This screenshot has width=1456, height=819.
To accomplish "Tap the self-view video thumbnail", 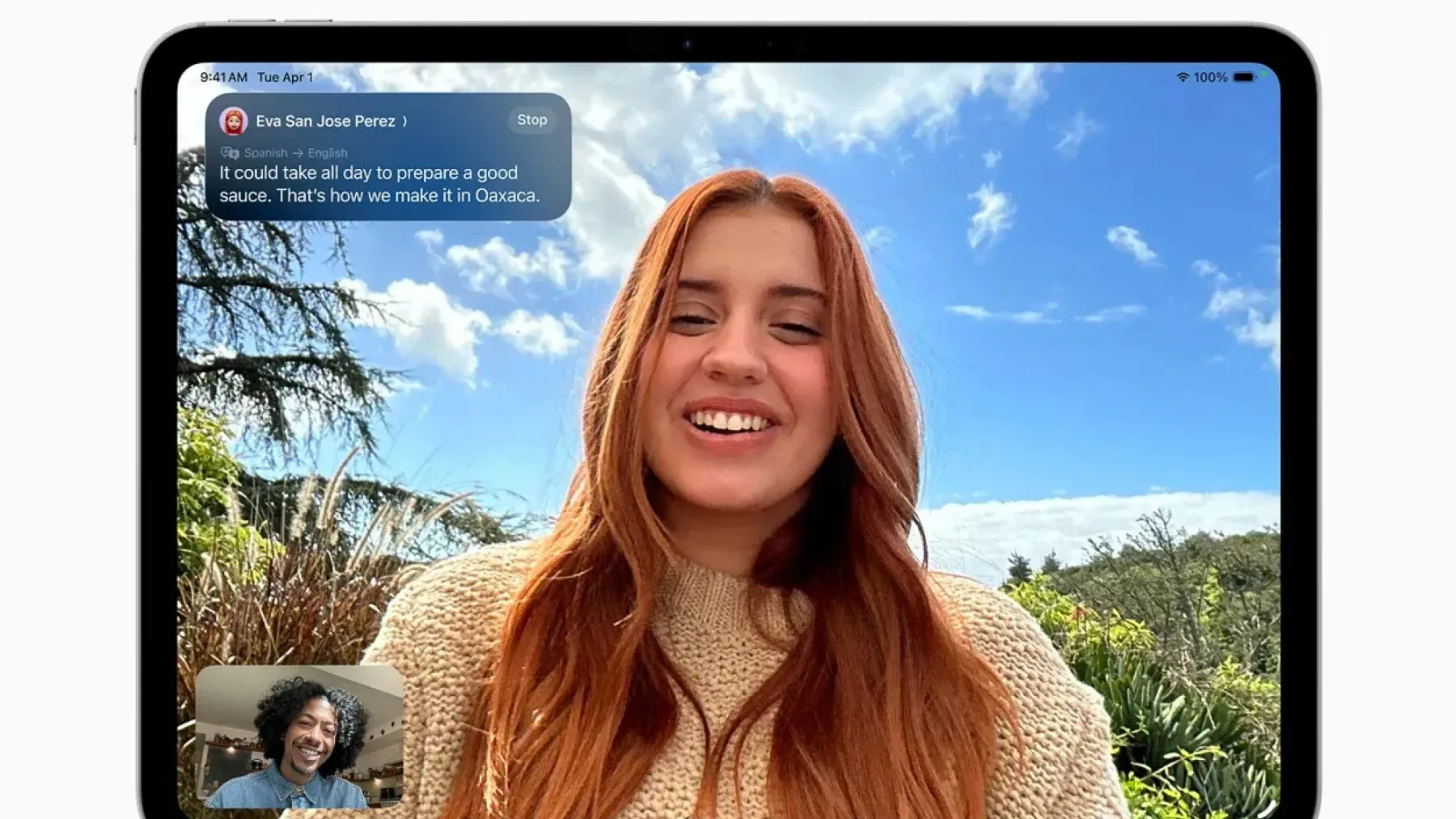I will (300, 737).
